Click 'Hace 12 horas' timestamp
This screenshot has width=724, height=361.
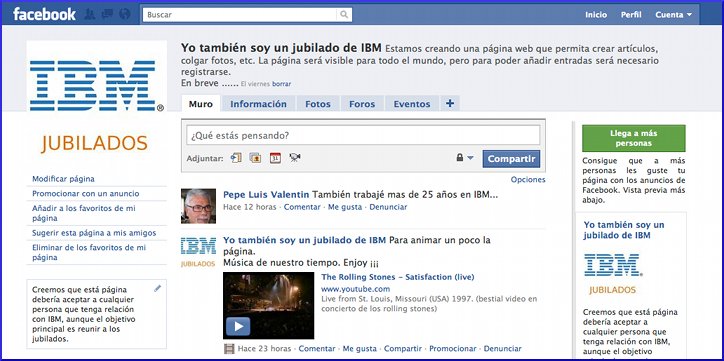(x=250, y=207)
